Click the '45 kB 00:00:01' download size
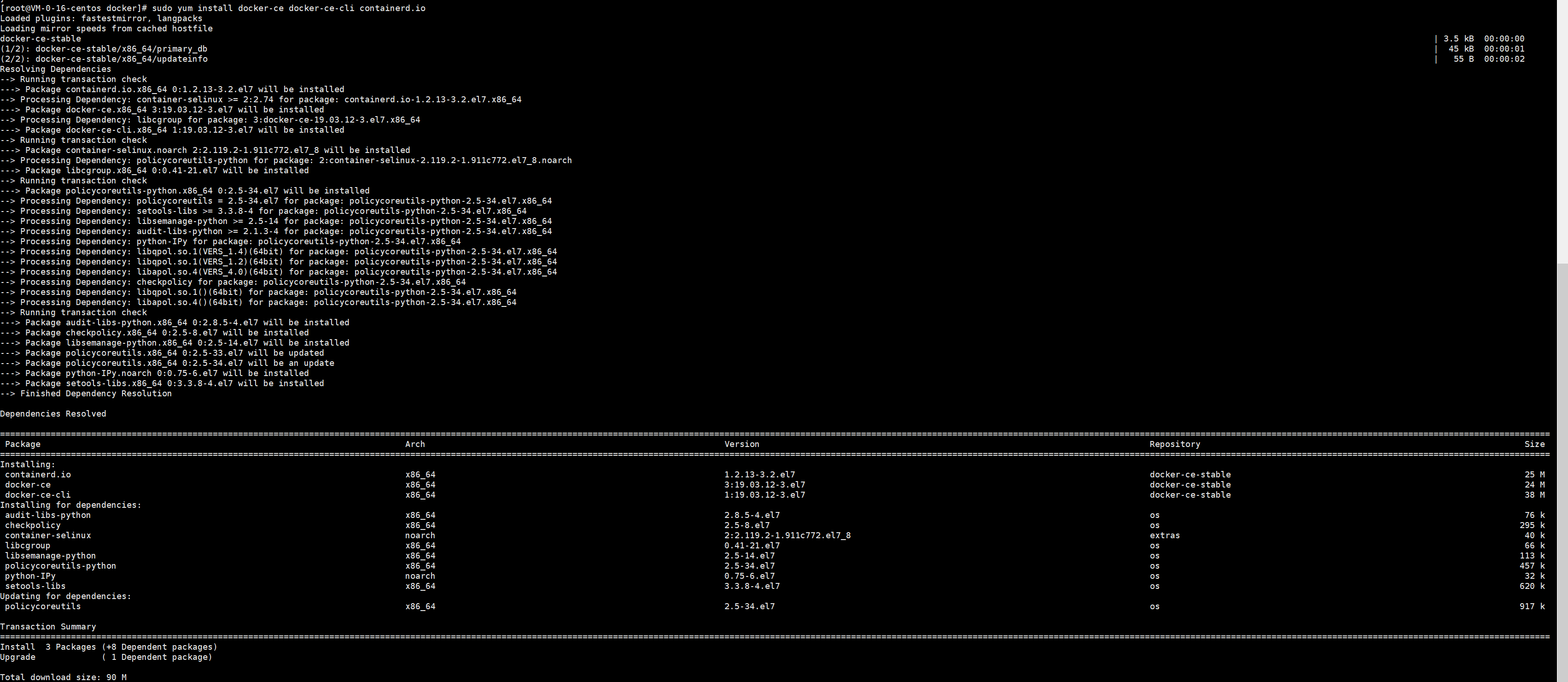 pyautogui.click(x=1486, y=49)
